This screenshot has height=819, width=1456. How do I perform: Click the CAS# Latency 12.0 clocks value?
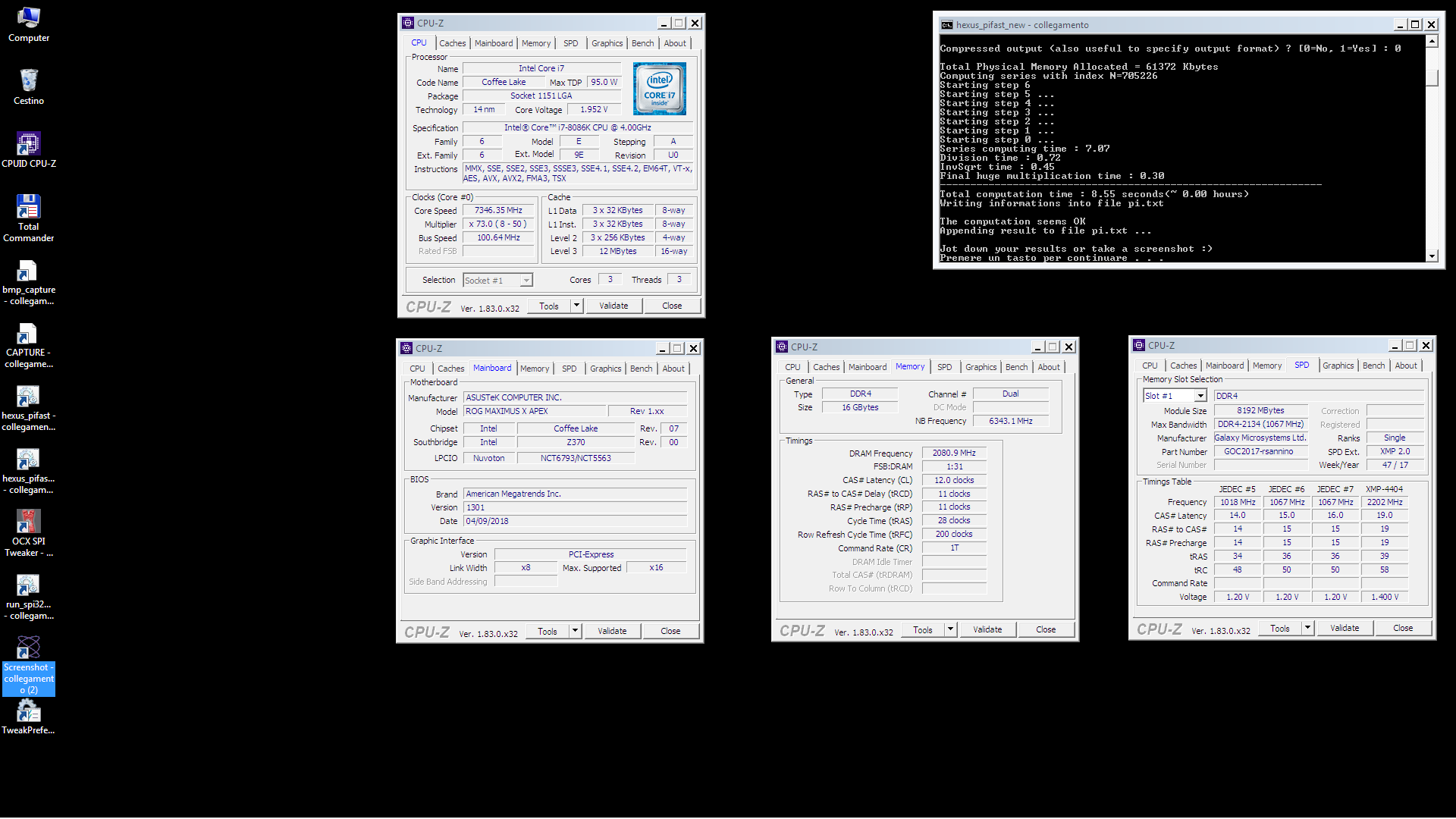[954, 480]
